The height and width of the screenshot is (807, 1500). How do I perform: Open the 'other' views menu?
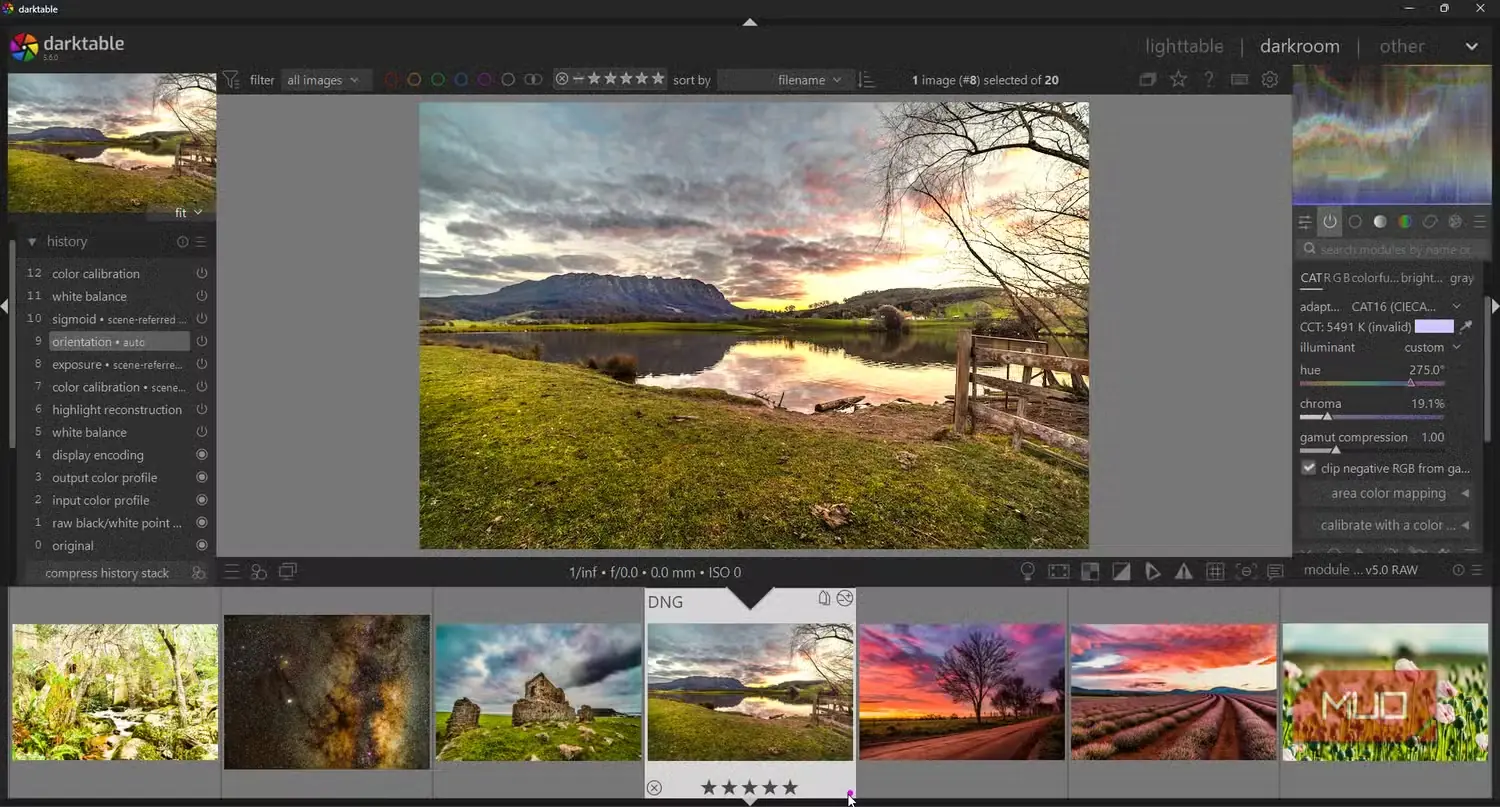tap(1402, 46)
